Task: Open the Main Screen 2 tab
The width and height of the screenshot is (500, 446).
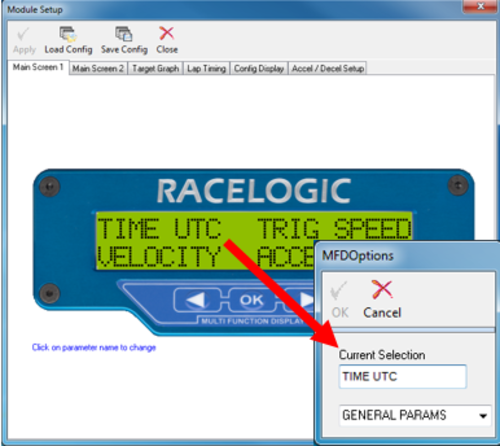Action: (98, 69)
